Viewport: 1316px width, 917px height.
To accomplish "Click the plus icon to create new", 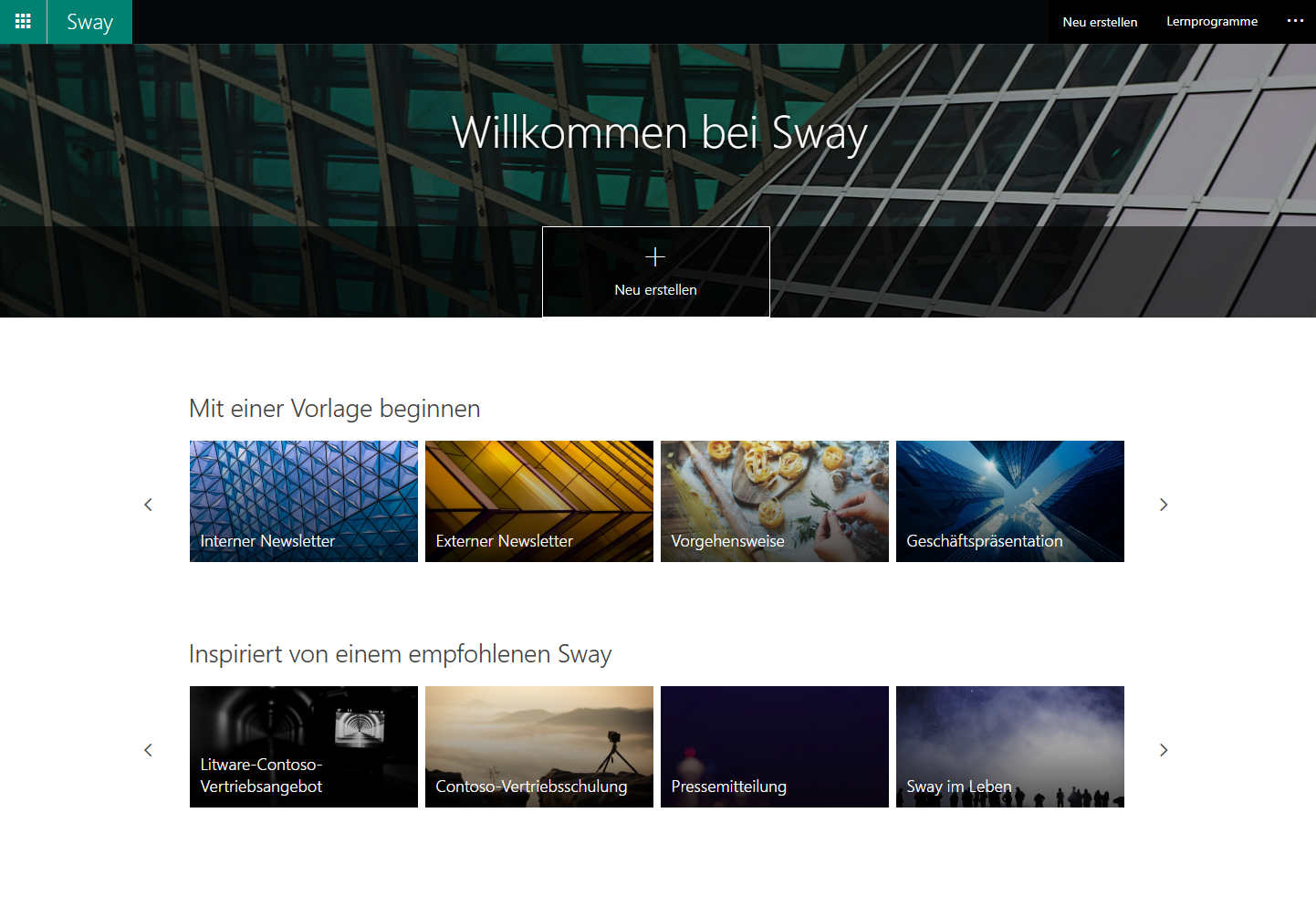I will coord(655,257).
